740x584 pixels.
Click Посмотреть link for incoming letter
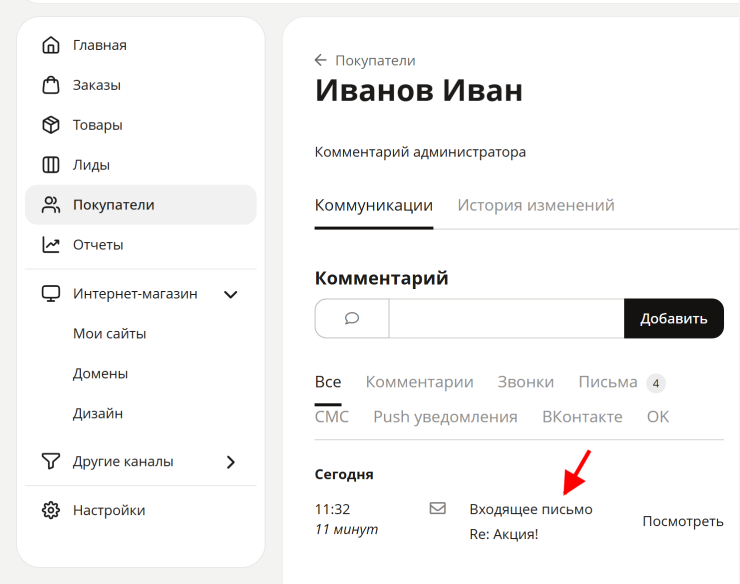pyautogui.click(x=683, y=521)
